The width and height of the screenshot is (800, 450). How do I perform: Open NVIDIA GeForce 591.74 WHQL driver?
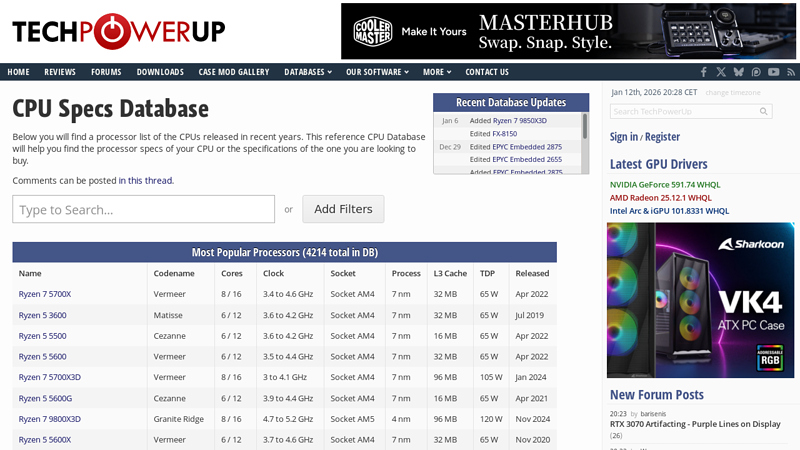[x=665, y=185]
